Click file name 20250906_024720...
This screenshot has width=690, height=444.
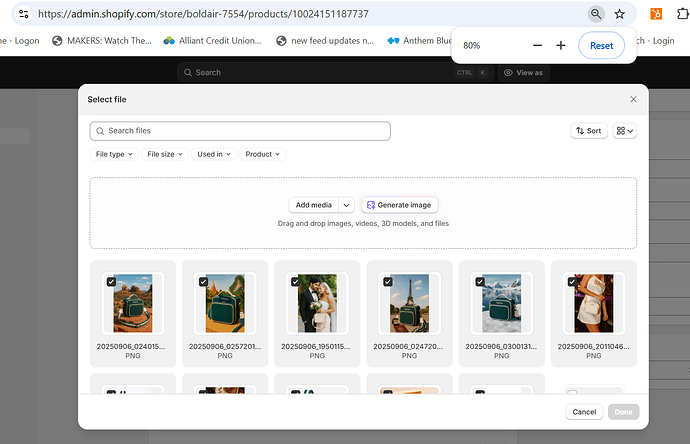[408, 347]
